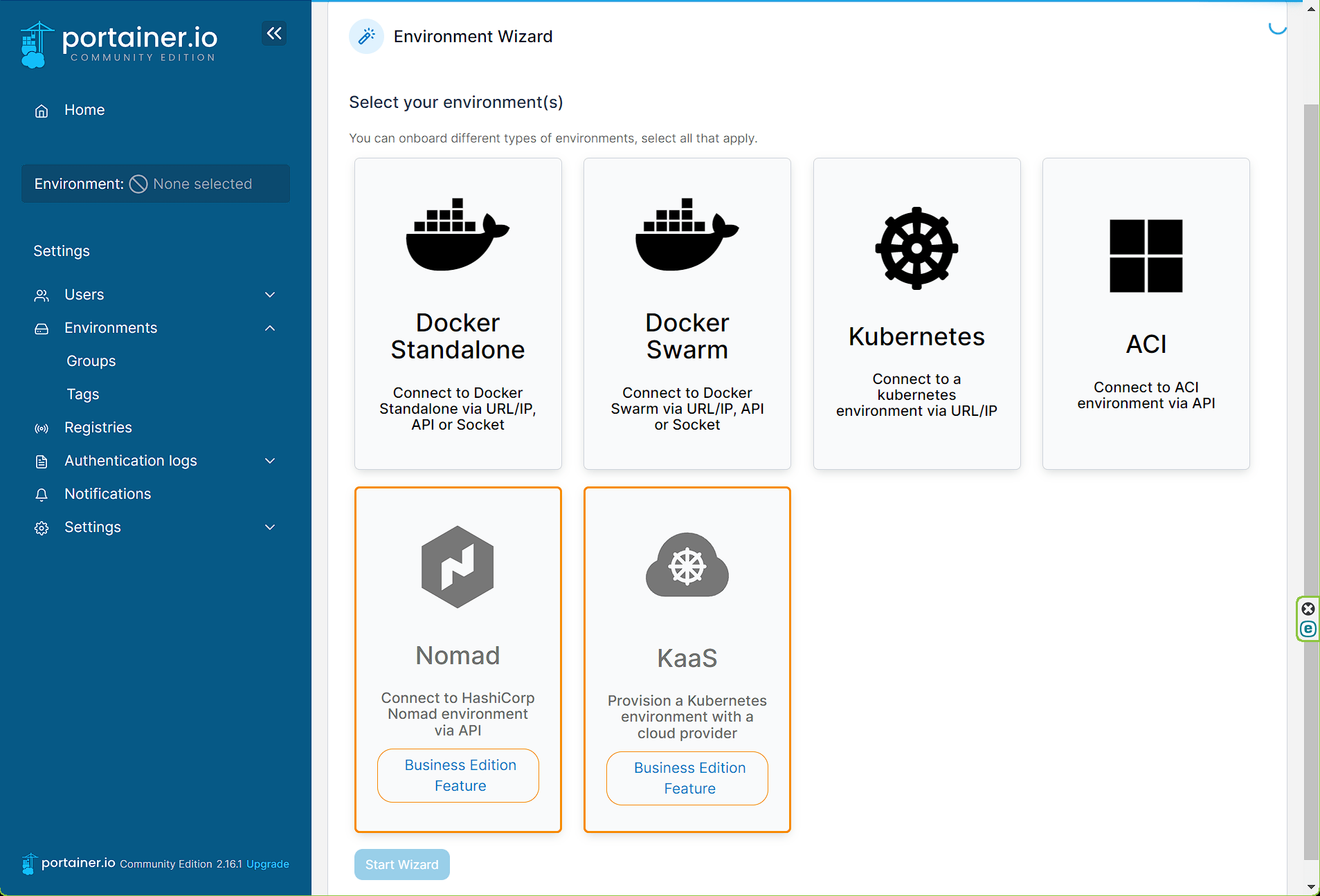Click the Docker Swarm whale icon
The height and width of the screenshot is (896, 1320).
(x=687, y=235)
